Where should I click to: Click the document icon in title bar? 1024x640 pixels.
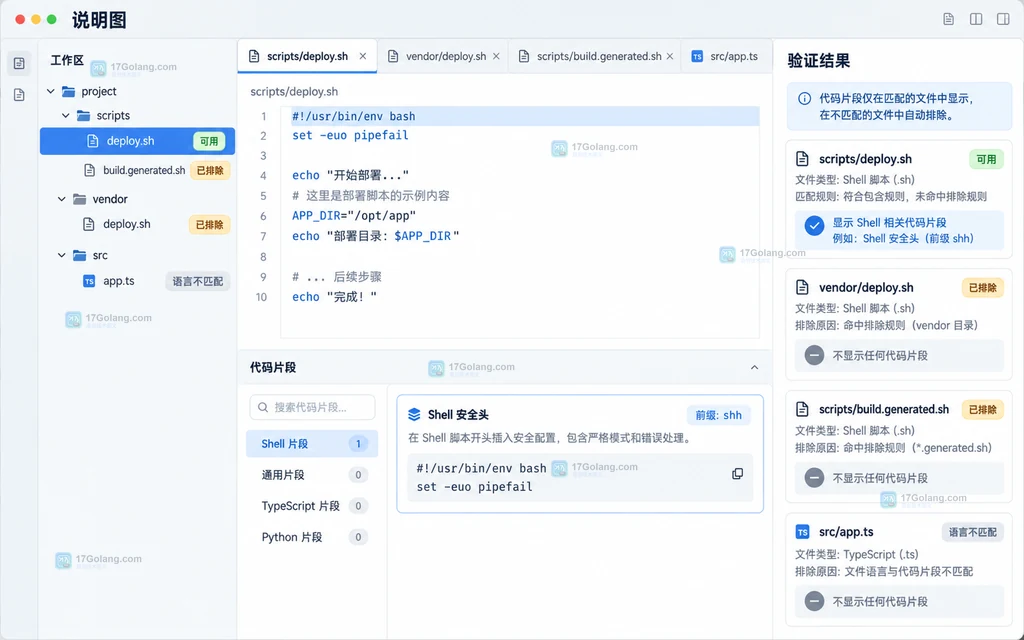click(948, 19)
